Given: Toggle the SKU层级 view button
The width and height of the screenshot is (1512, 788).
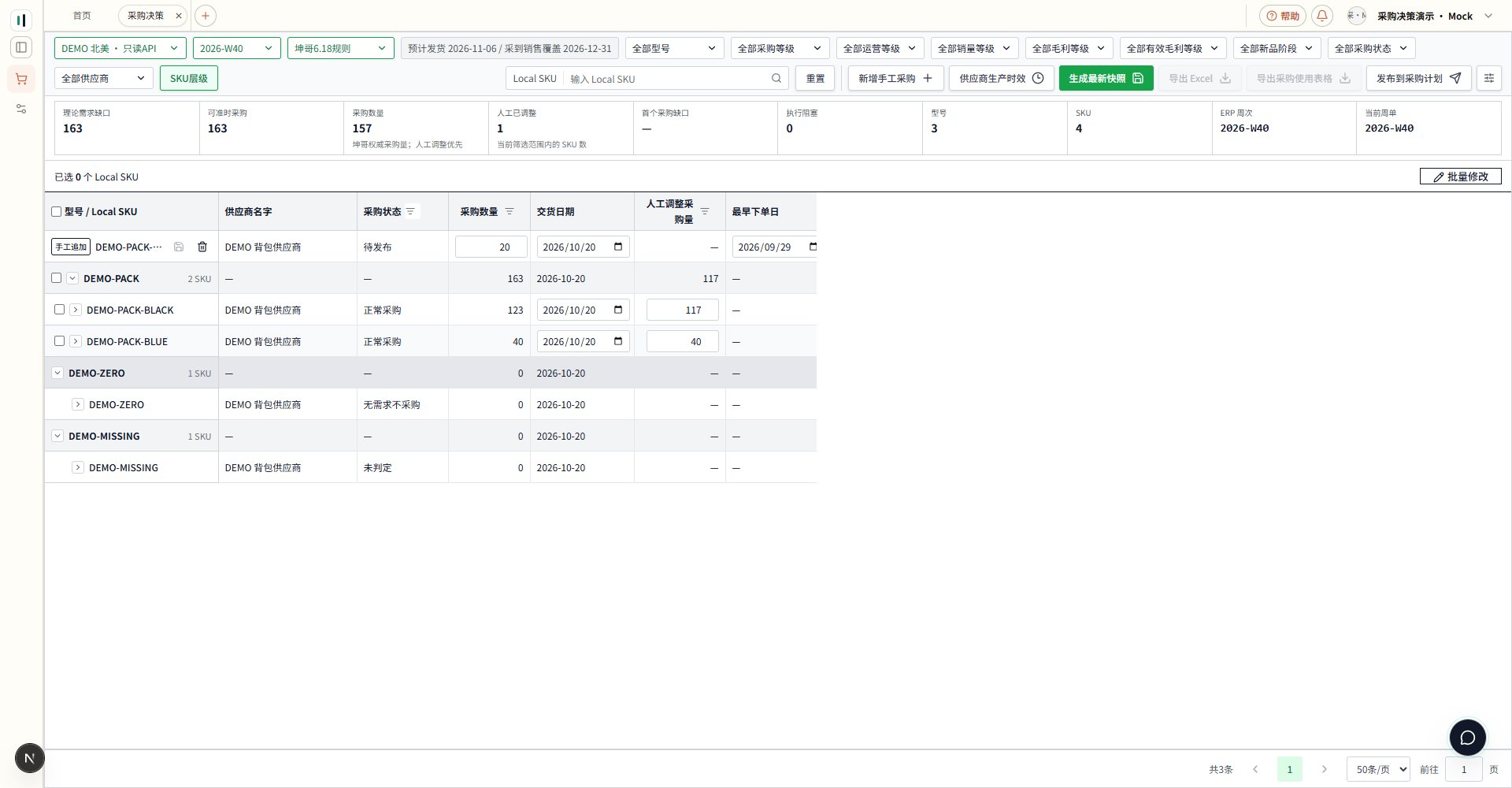Looking at the screenshot, I should tap(189, 78).
